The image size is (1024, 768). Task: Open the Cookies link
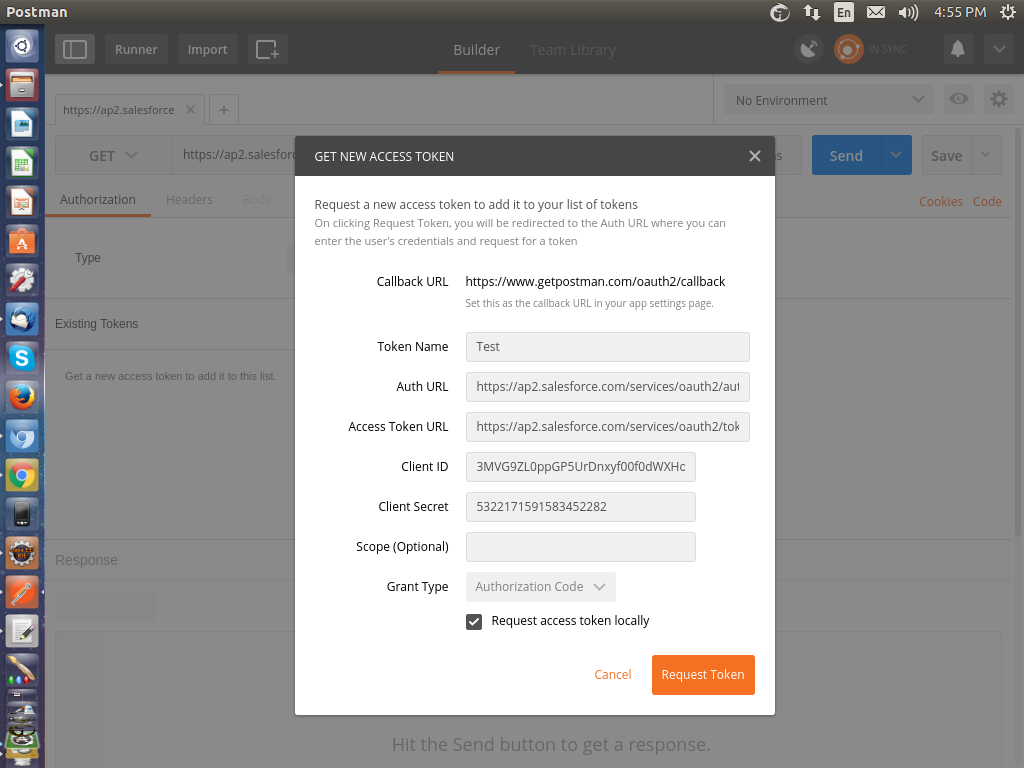point(940,202)
